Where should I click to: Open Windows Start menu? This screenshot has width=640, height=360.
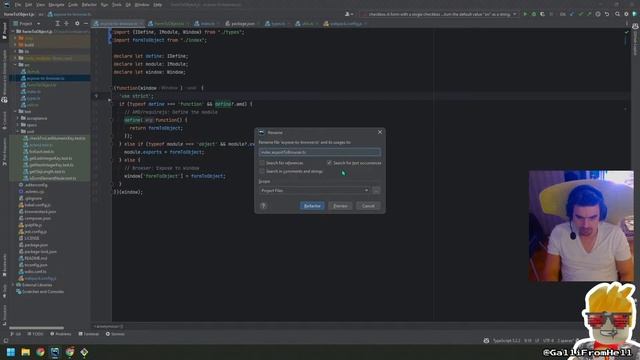pos(11,352)
